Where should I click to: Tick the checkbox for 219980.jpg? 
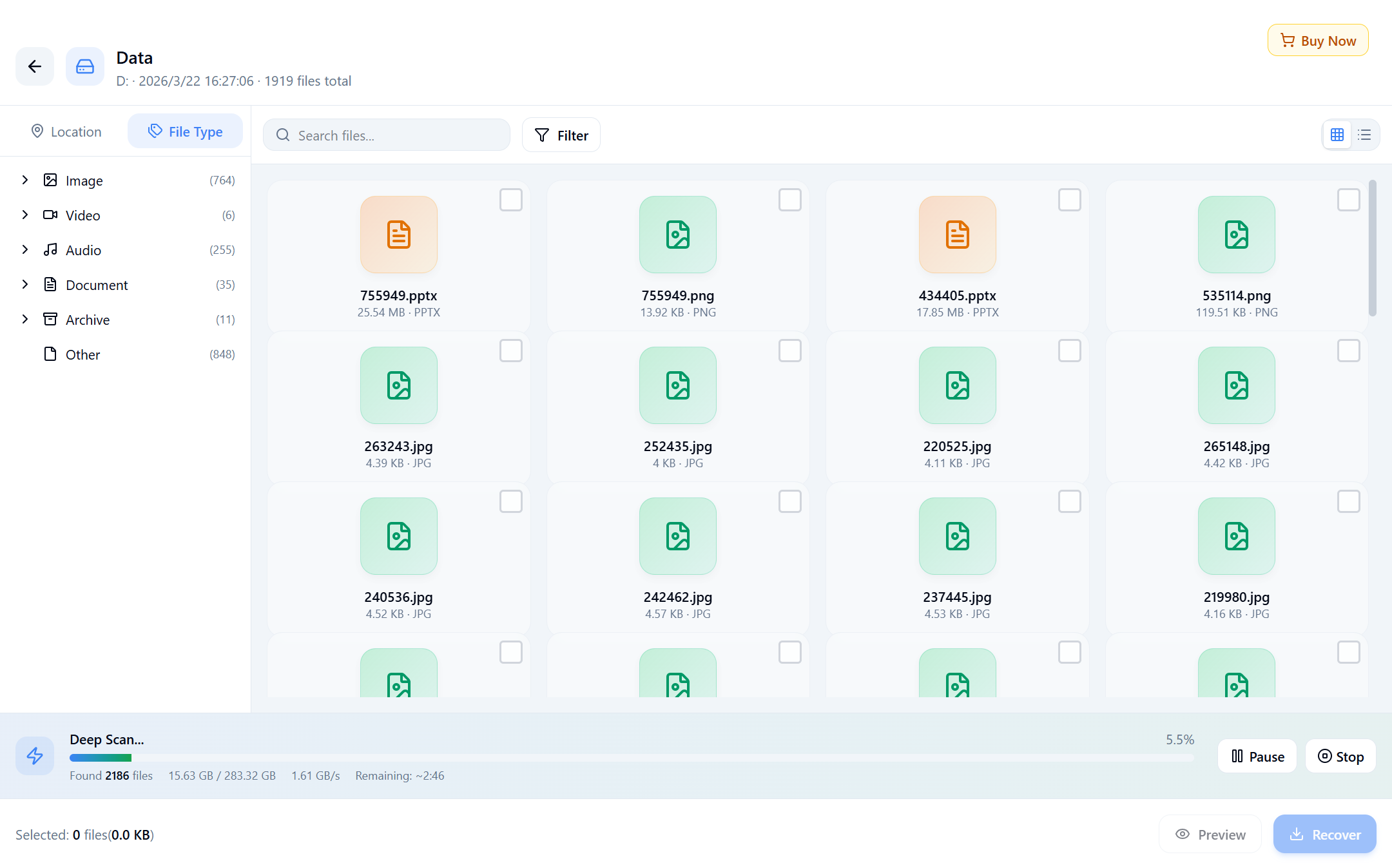[x=1348, y=501]
